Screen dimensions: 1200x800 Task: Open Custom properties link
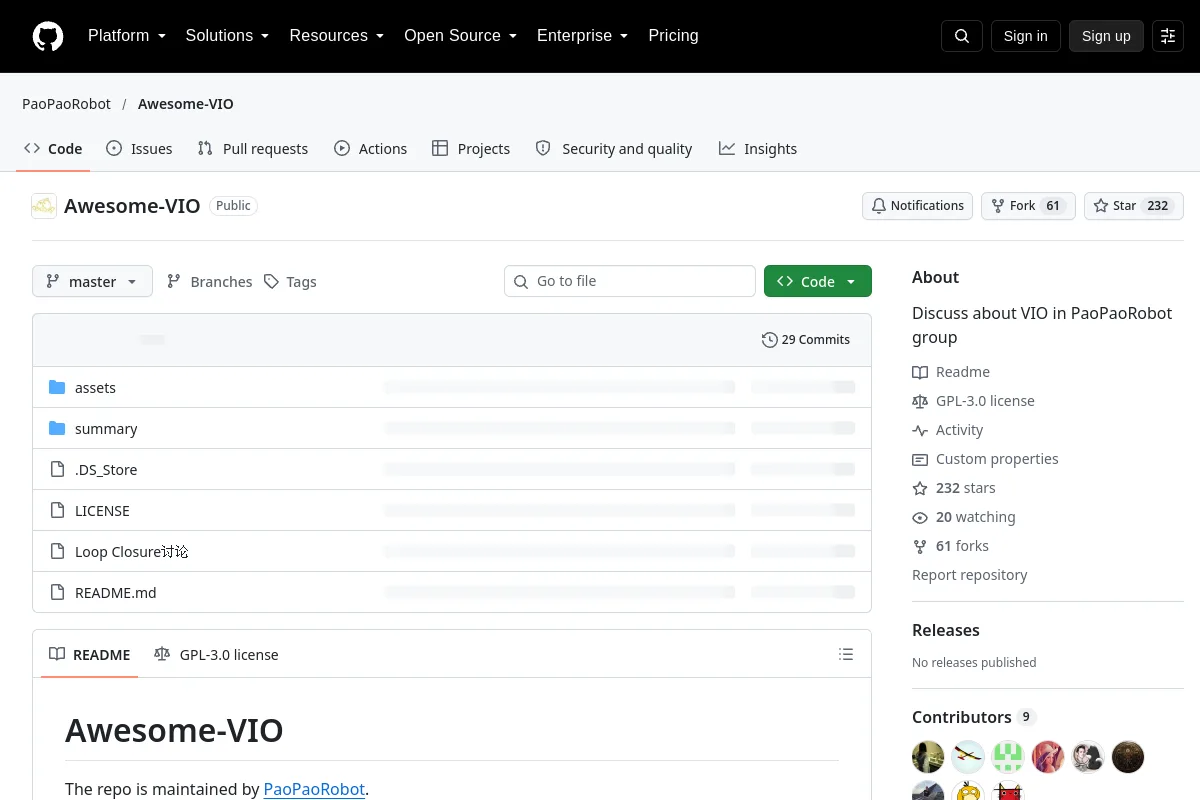[x=985, y=459]
